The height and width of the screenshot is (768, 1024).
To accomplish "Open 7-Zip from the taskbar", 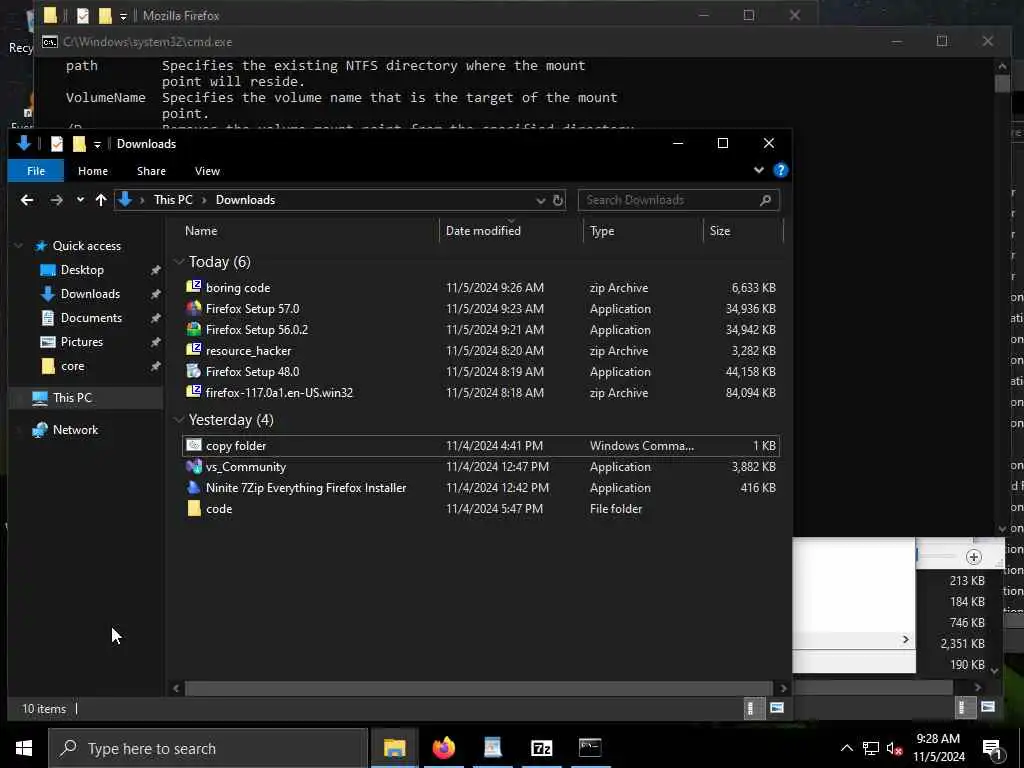I will click(541, 748).
